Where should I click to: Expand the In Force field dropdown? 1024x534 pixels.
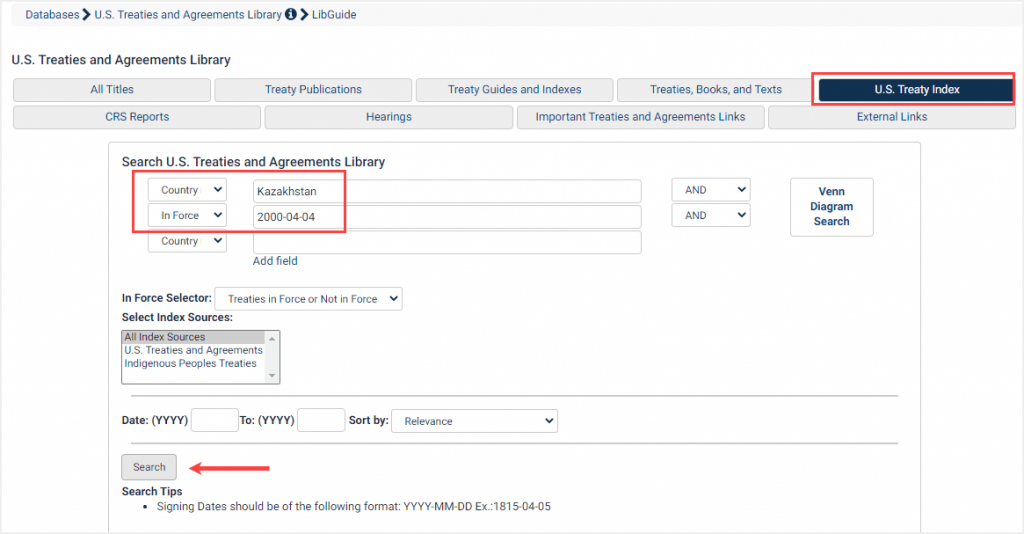click(x=187, y=215)
